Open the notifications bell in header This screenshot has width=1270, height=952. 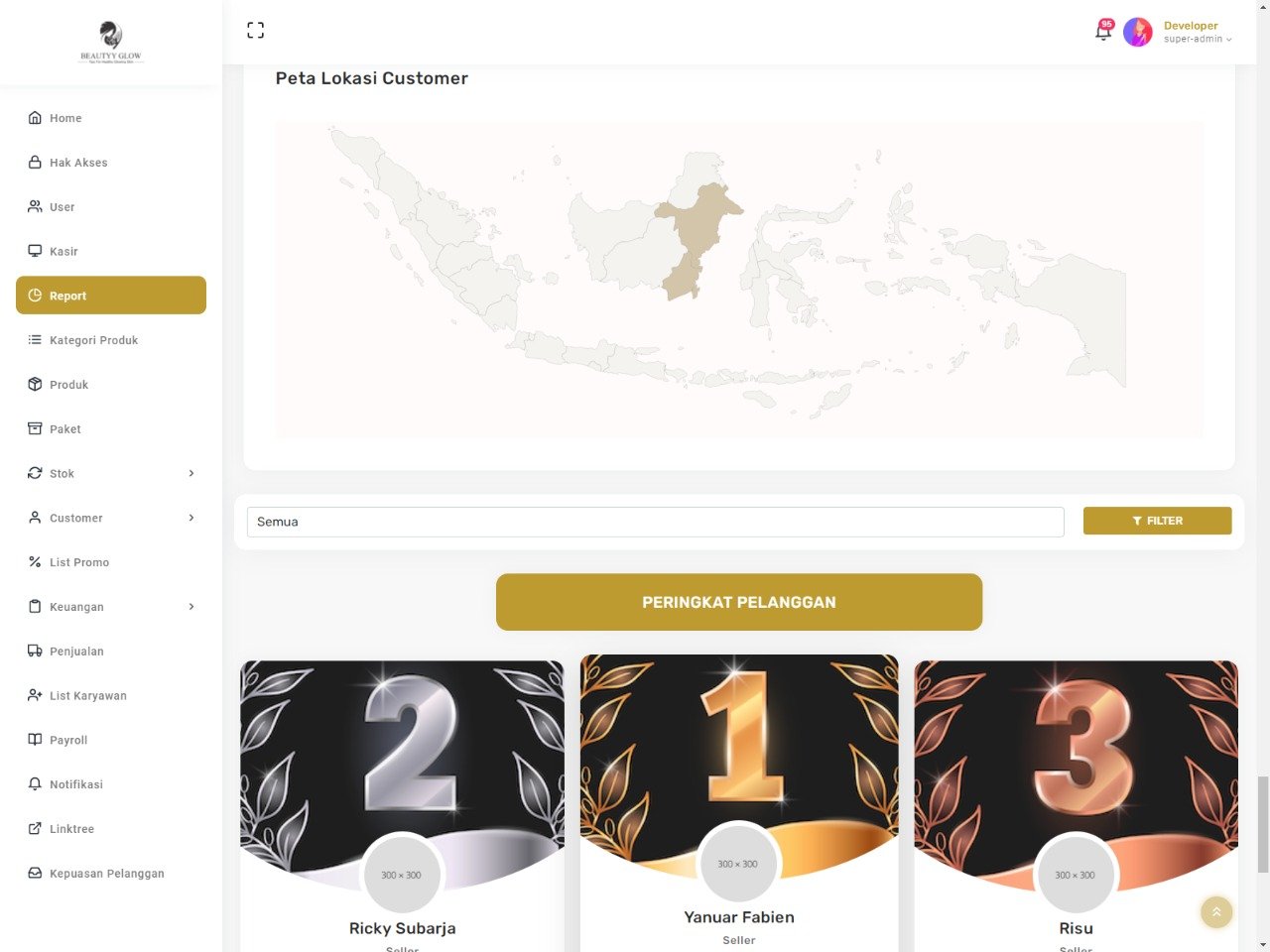[1103, 31]
